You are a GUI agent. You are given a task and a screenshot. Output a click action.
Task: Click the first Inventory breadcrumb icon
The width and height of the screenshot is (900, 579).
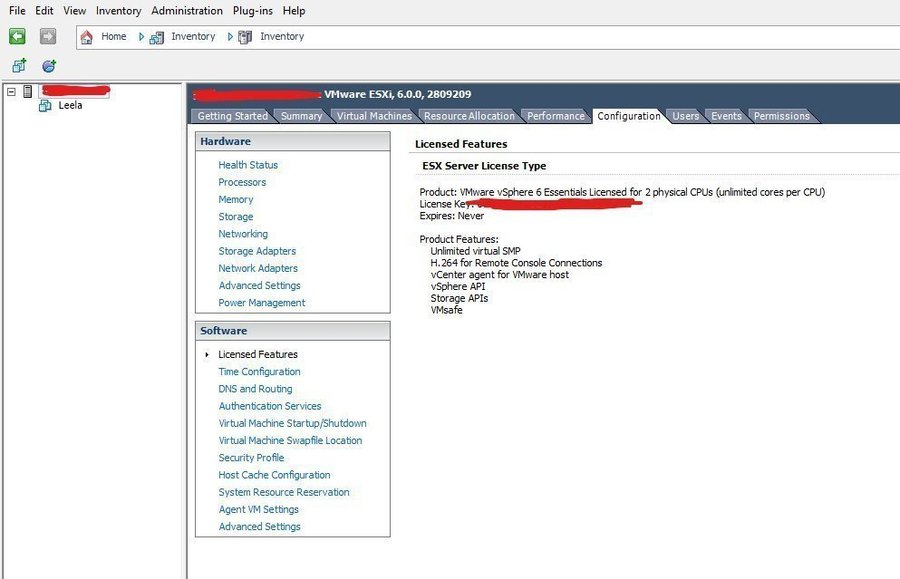pyautogui.click(x=157, y=37)
